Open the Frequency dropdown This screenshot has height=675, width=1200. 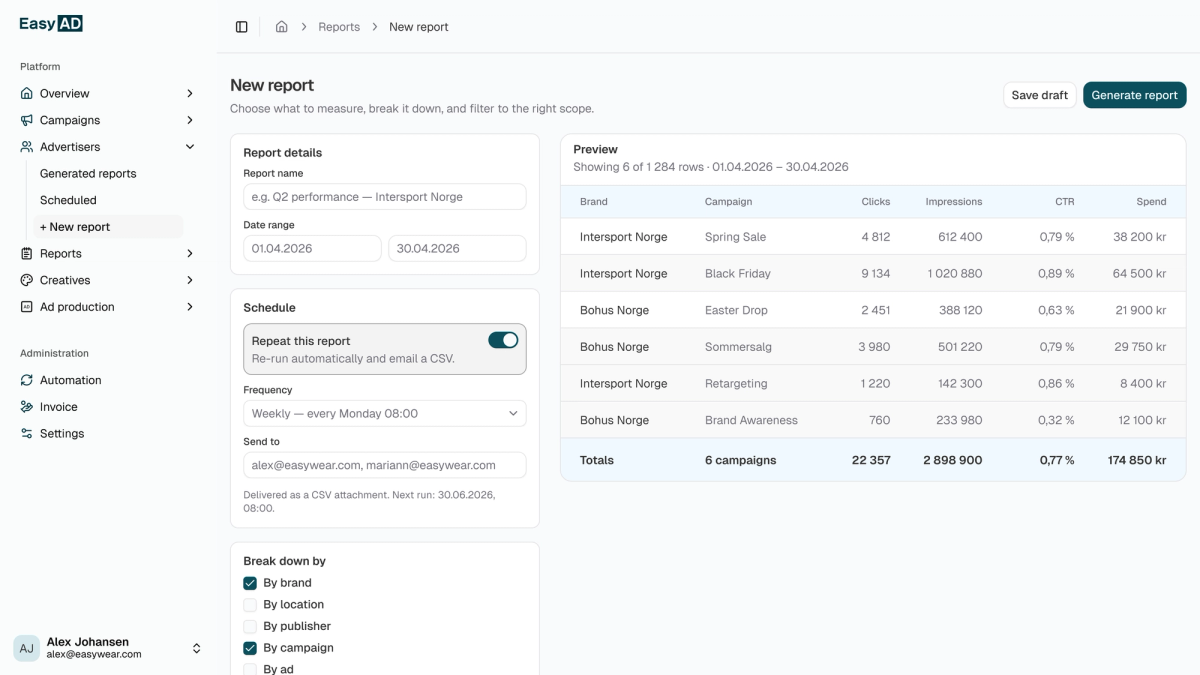pyautogui.click(x=385, y=413)
